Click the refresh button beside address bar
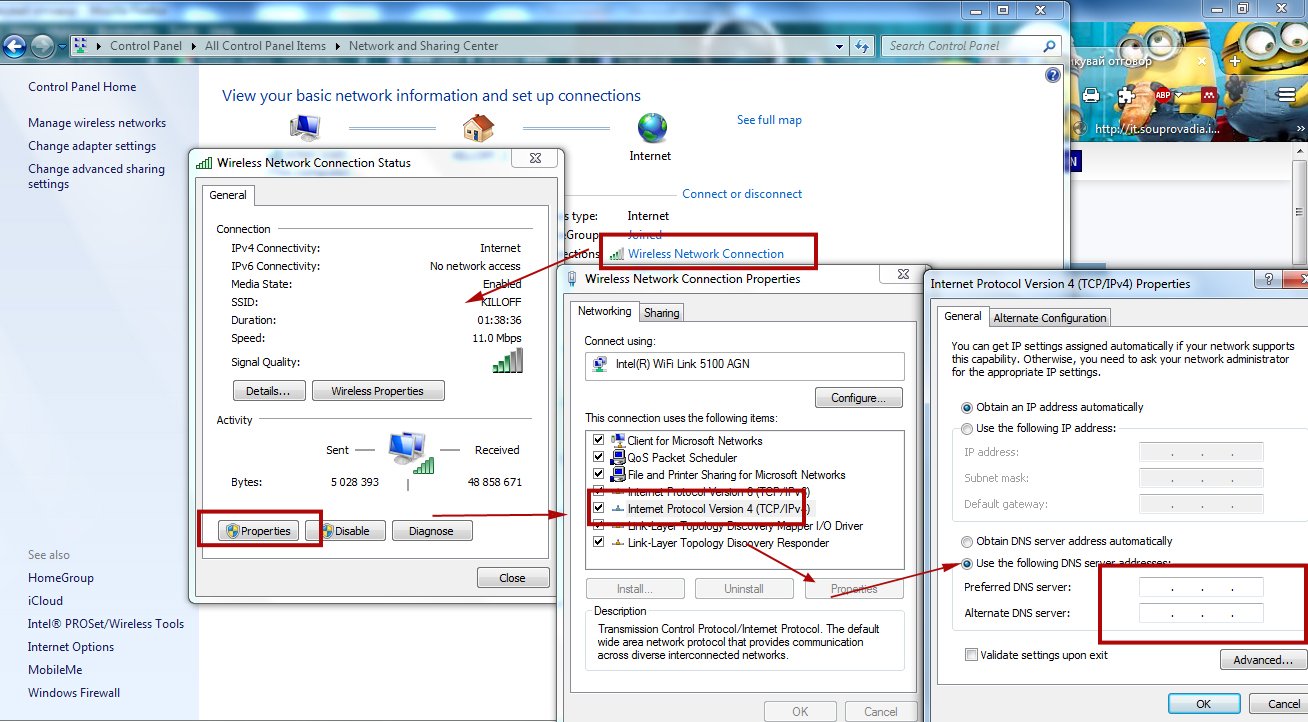The width and height of the screenshot is (1308, 722). coord(862,46)
